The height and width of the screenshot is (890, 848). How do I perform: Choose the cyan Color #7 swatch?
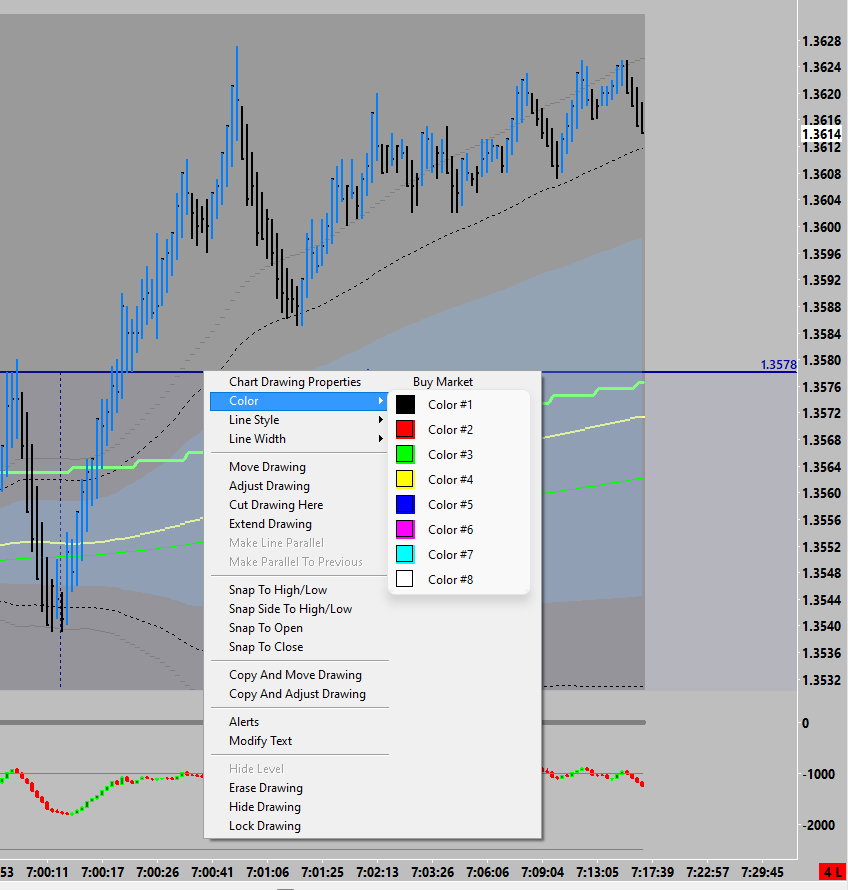[405, 555]
